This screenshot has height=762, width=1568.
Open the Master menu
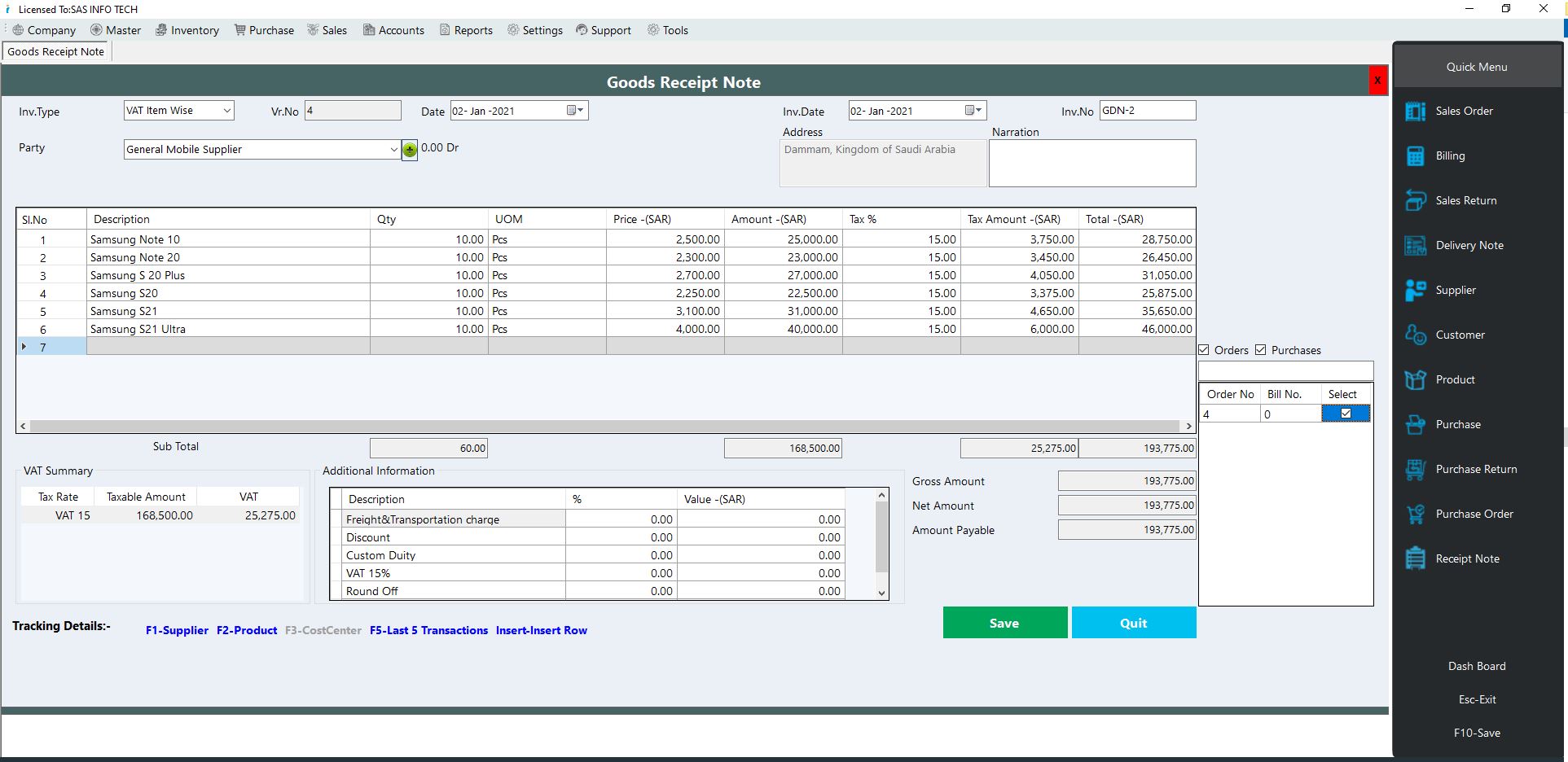click(116, 30)
